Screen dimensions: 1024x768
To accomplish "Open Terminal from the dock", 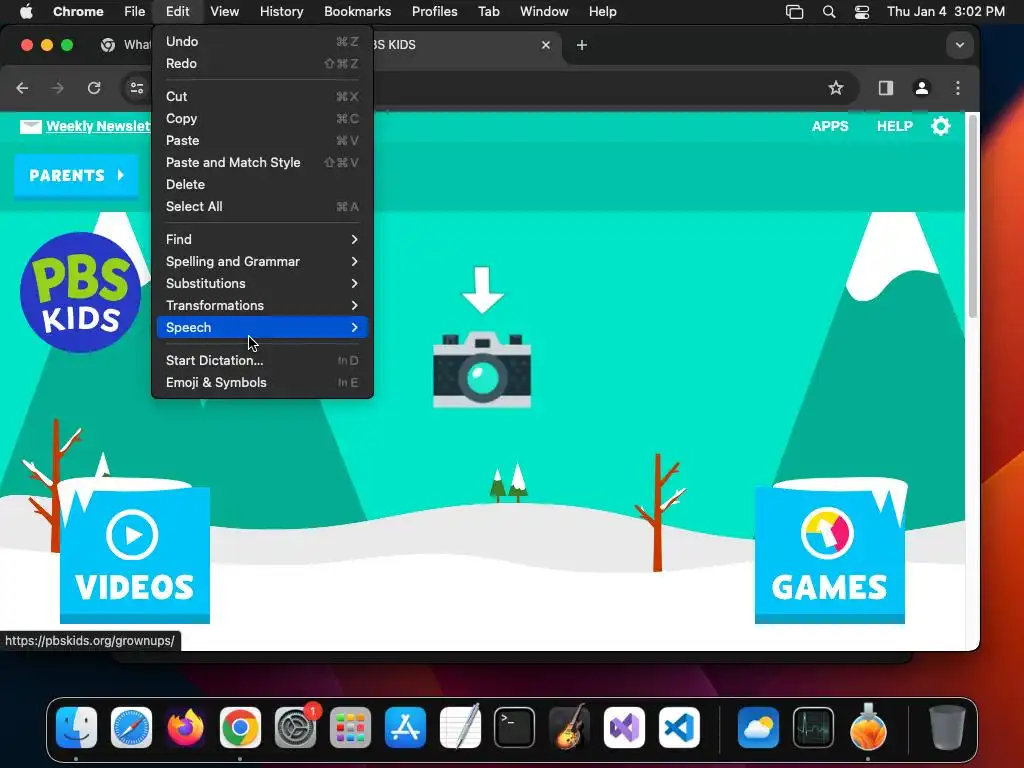I will tap(515, 728).
